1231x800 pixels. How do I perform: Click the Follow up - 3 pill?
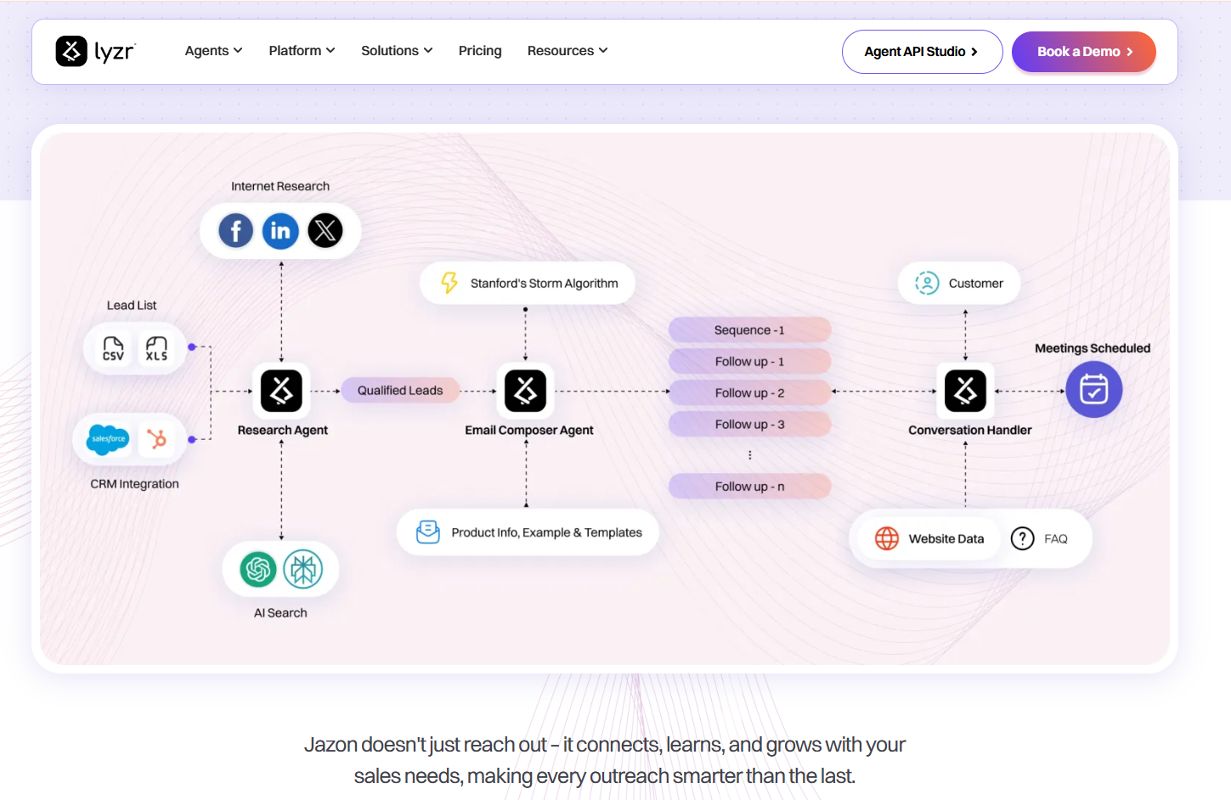750,424
